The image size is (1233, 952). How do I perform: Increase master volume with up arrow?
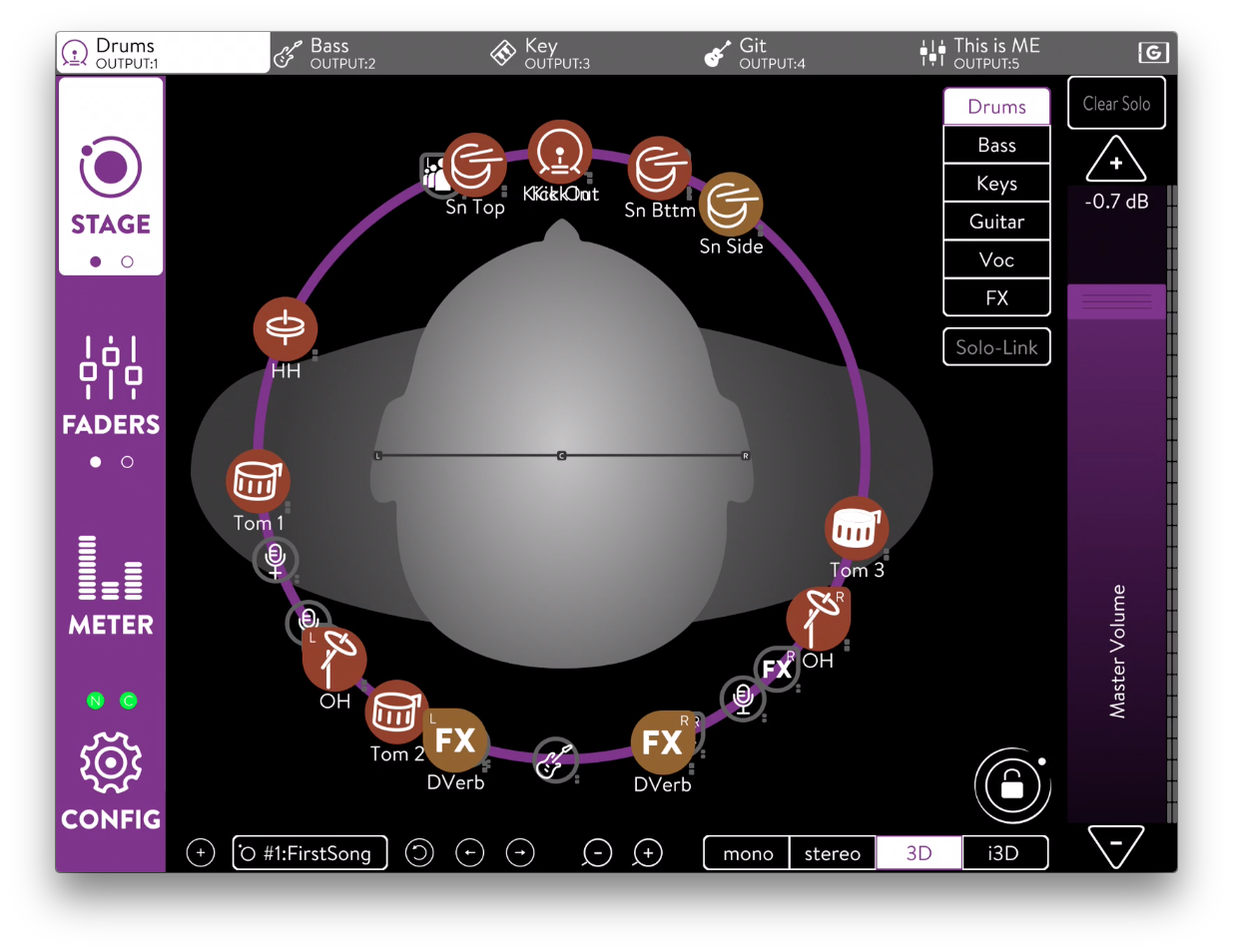(1115, 161)
